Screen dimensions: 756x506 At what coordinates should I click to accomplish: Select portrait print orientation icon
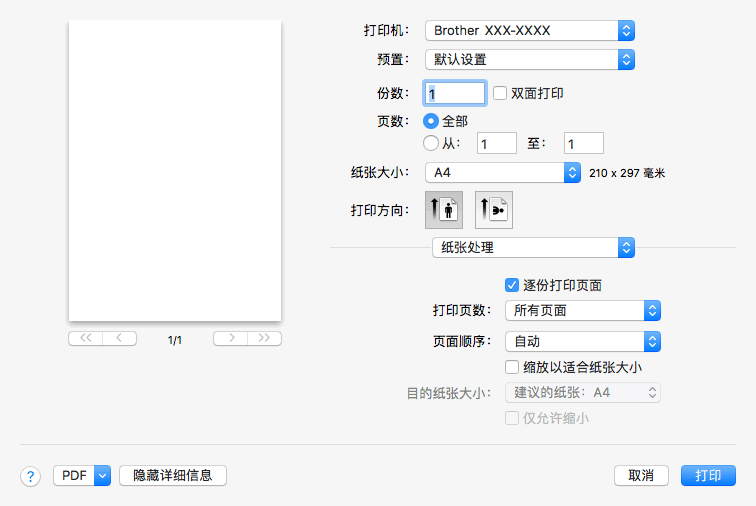coord(444,211)
